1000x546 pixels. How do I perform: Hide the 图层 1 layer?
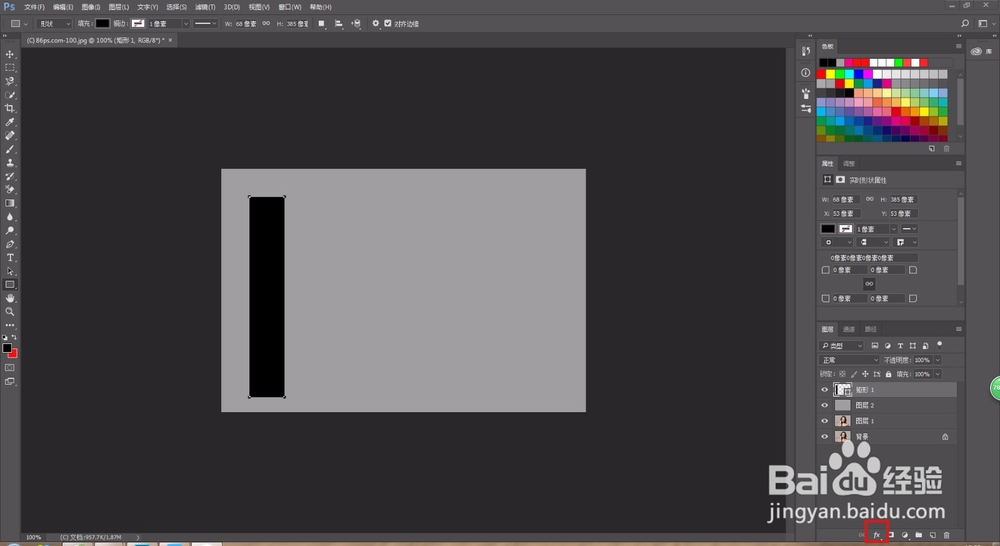825,421
